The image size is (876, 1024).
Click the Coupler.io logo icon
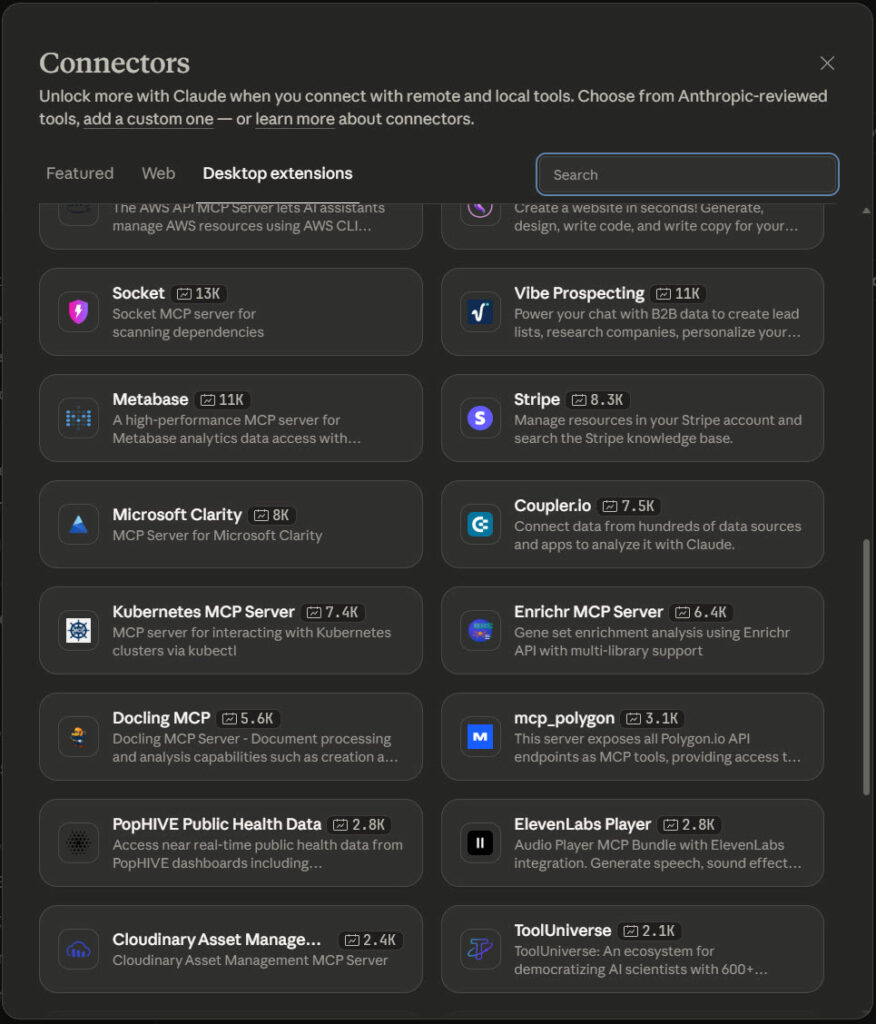[480, 524]
